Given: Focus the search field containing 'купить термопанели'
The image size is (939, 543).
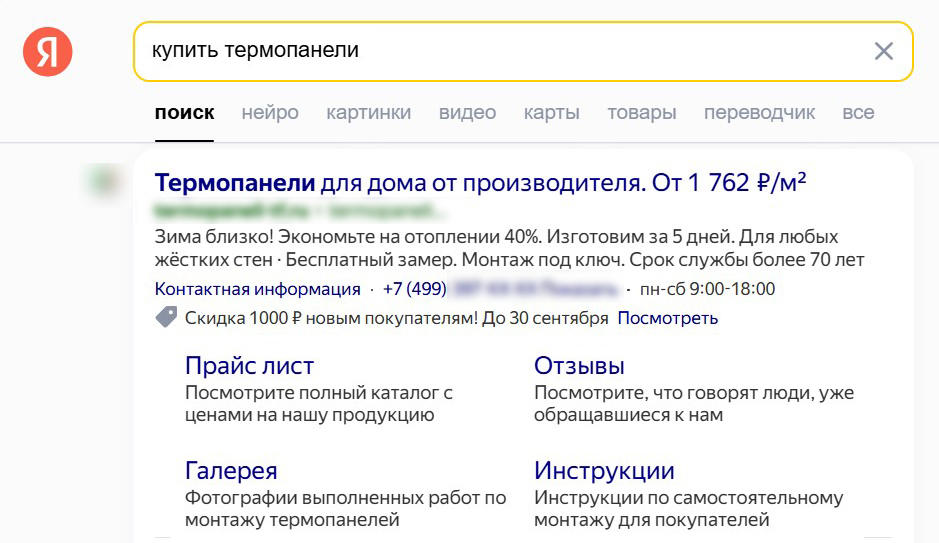Looking at the screenshot, I should (x=500, y=51).
